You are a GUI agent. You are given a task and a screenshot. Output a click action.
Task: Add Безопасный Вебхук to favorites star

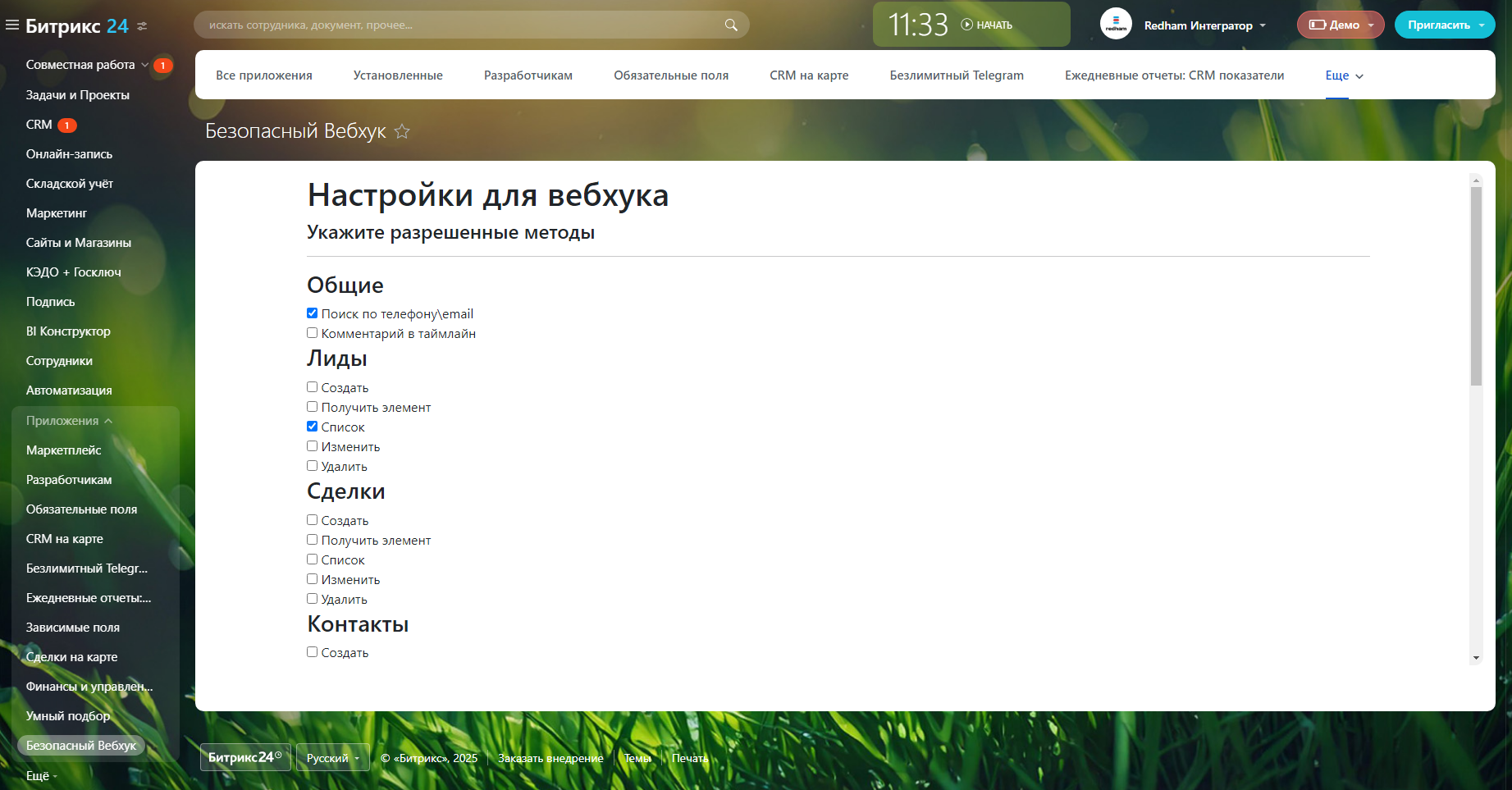click(402, 131)
